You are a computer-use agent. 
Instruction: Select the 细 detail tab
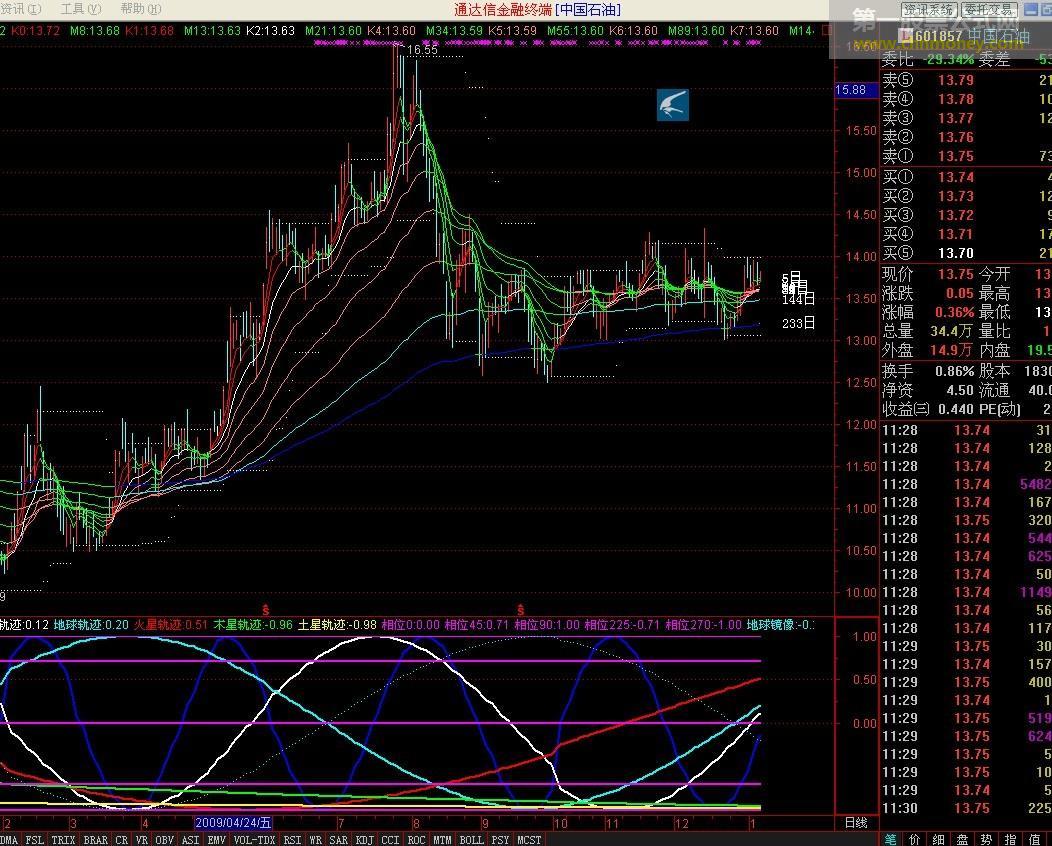(x=939, y=839)
